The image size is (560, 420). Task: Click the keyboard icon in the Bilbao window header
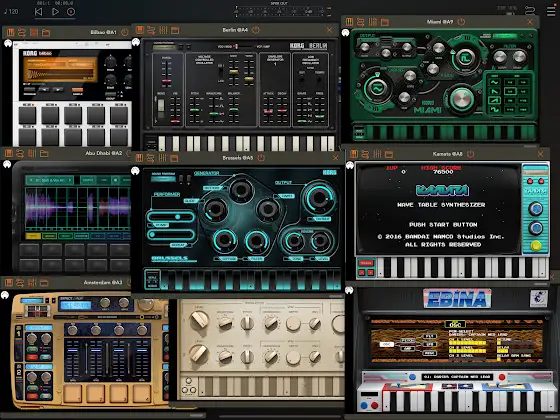(x=10, y=32)
